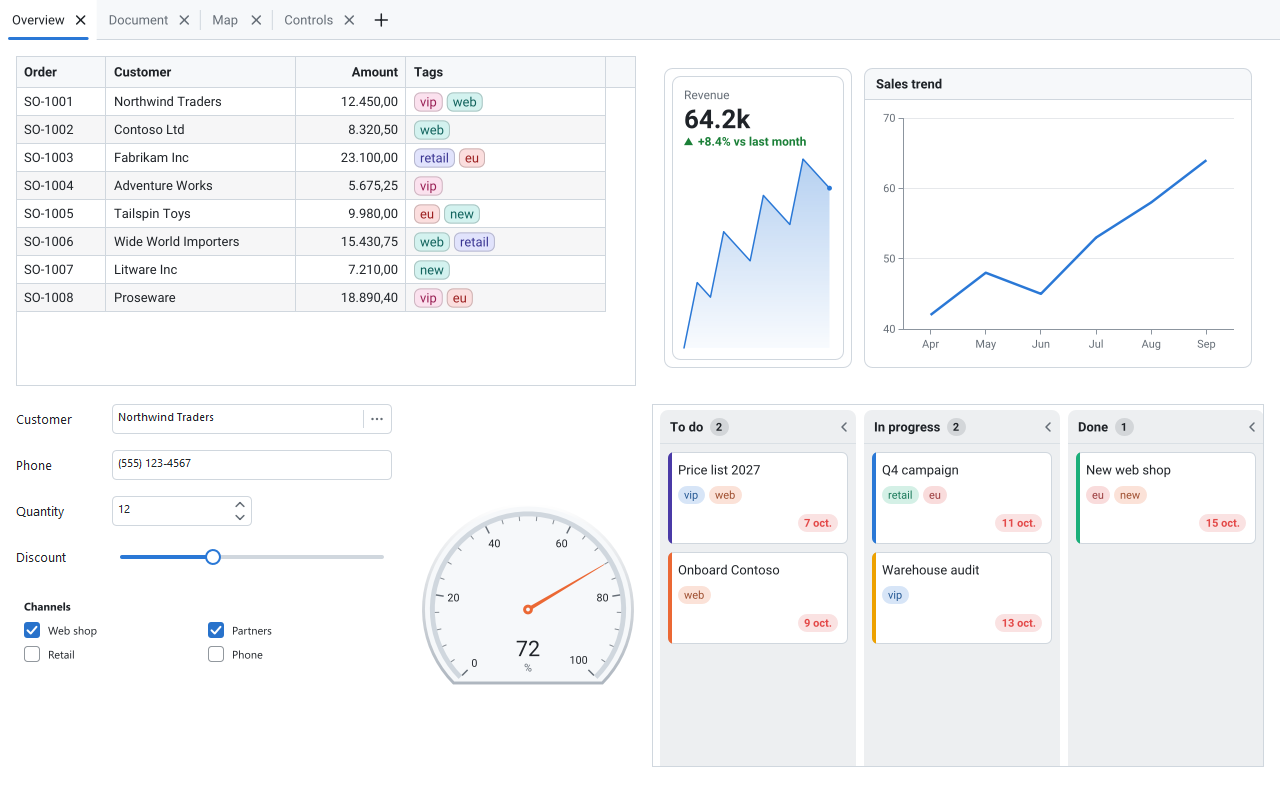
Task: Switch to the Map tab
Action: tap(225, 20)
